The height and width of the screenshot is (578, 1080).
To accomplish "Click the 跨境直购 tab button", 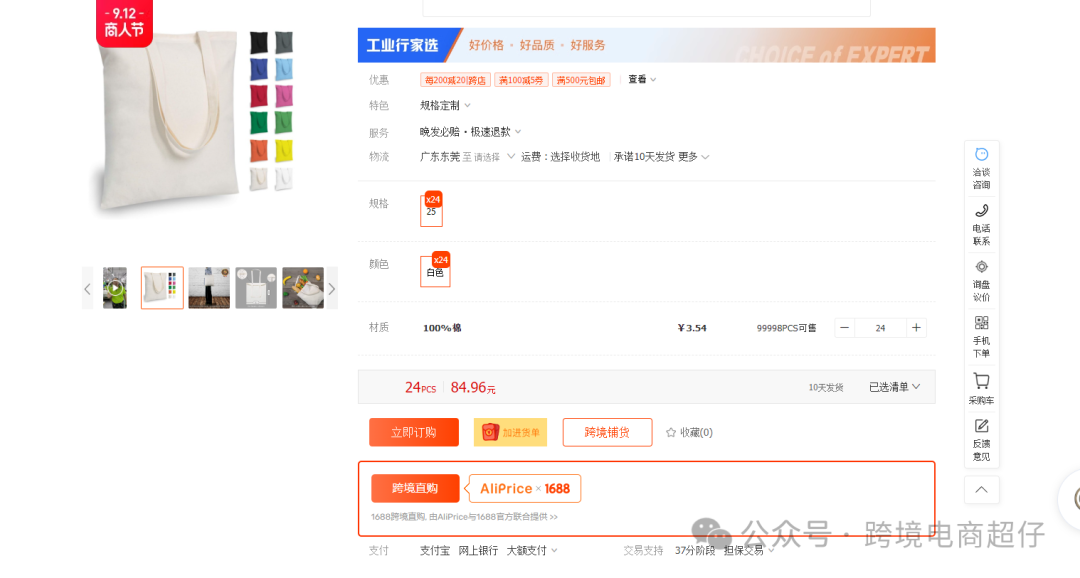I will pos(414,488).
